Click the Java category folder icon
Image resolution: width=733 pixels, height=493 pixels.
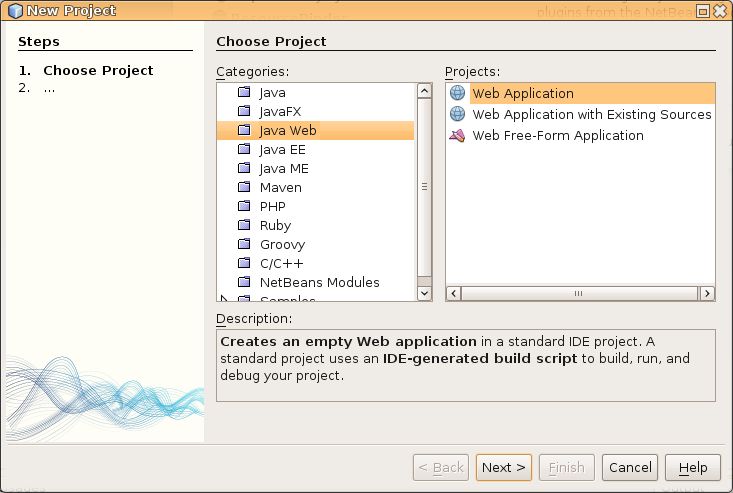(244, 92)
